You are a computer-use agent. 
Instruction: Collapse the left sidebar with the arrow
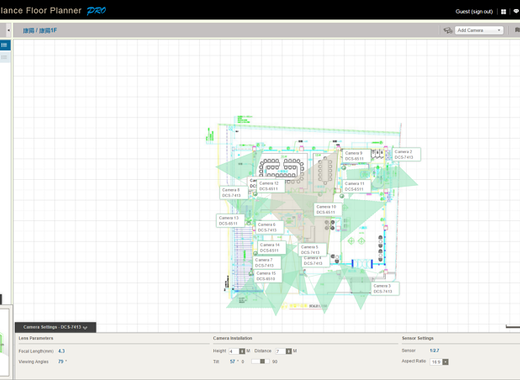coord(8,30)
